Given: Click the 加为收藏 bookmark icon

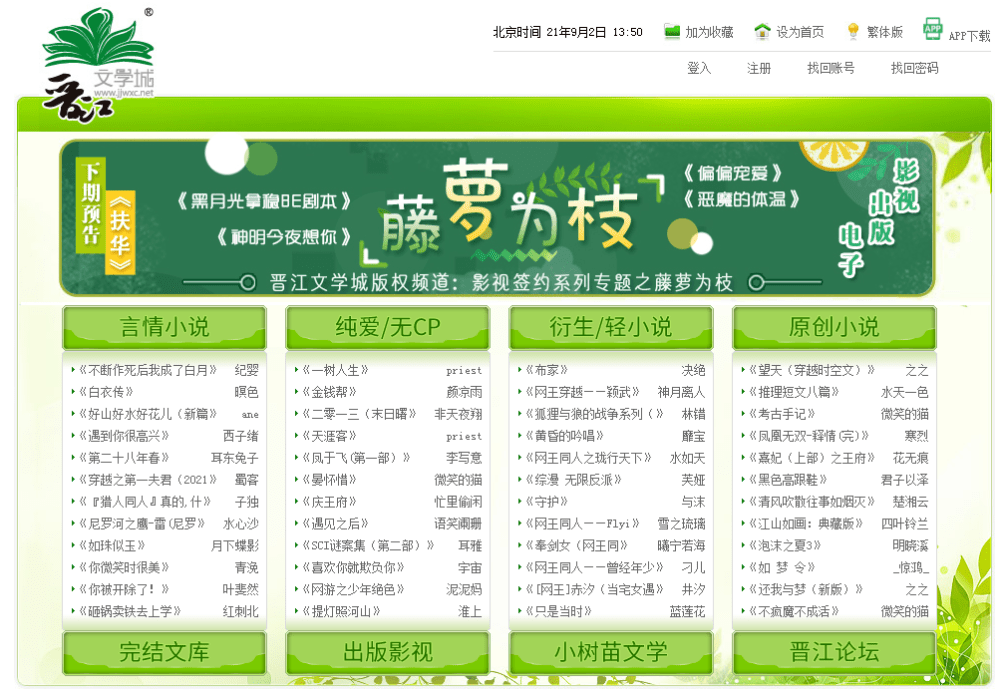Looking at the screenshot, I should (672, 31).
